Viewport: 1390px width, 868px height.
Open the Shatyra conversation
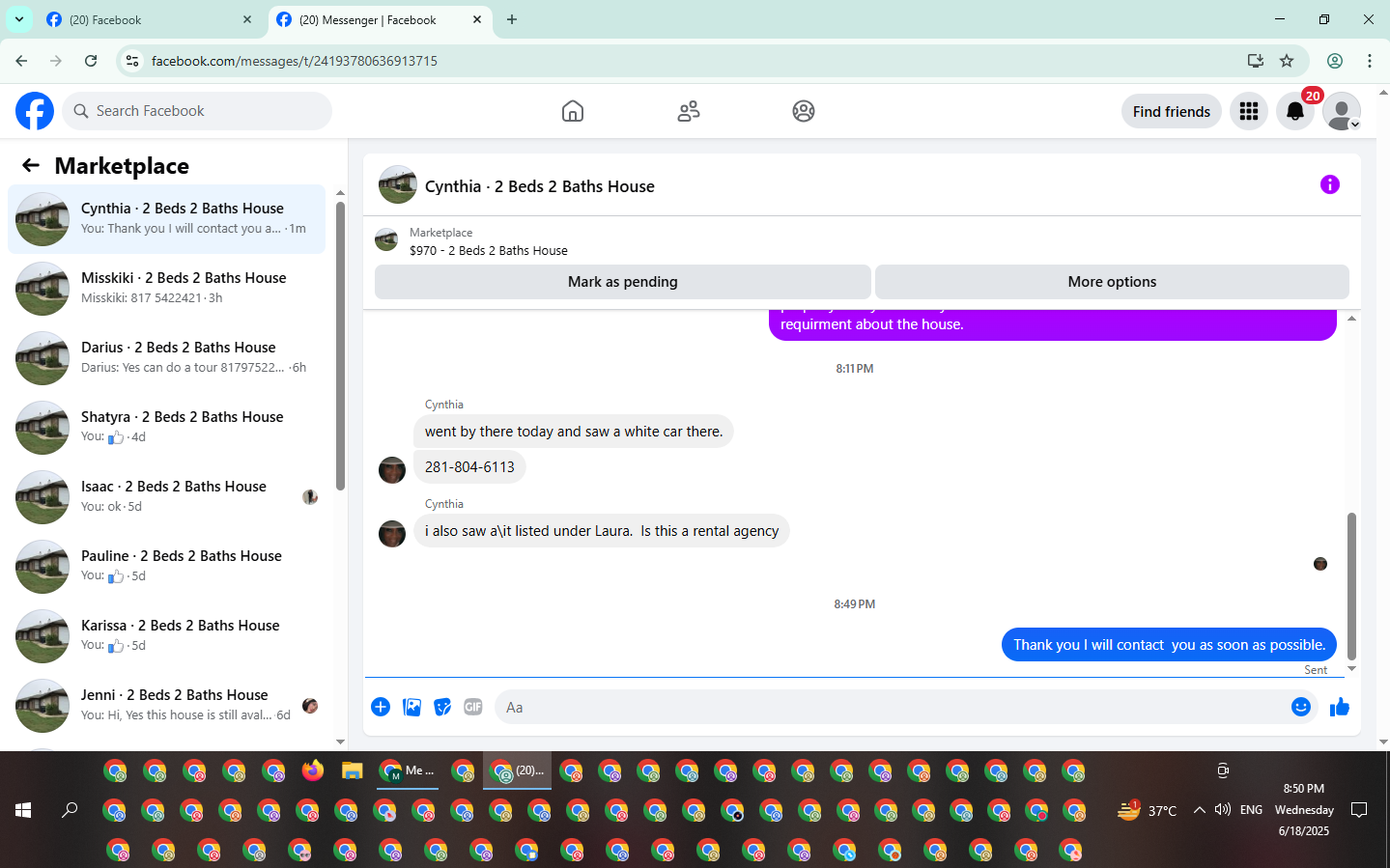167,428
